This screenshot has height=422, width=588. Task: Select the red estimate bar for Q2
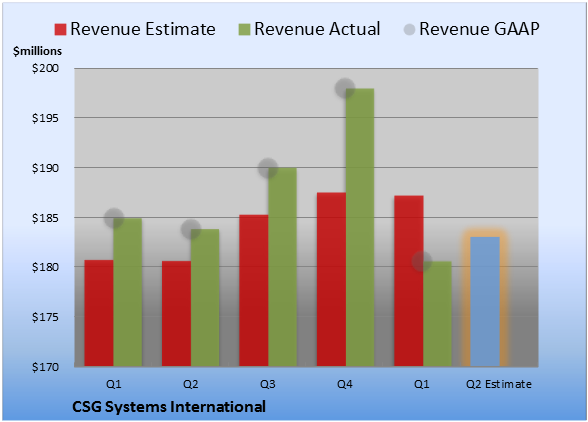(176, 314)
